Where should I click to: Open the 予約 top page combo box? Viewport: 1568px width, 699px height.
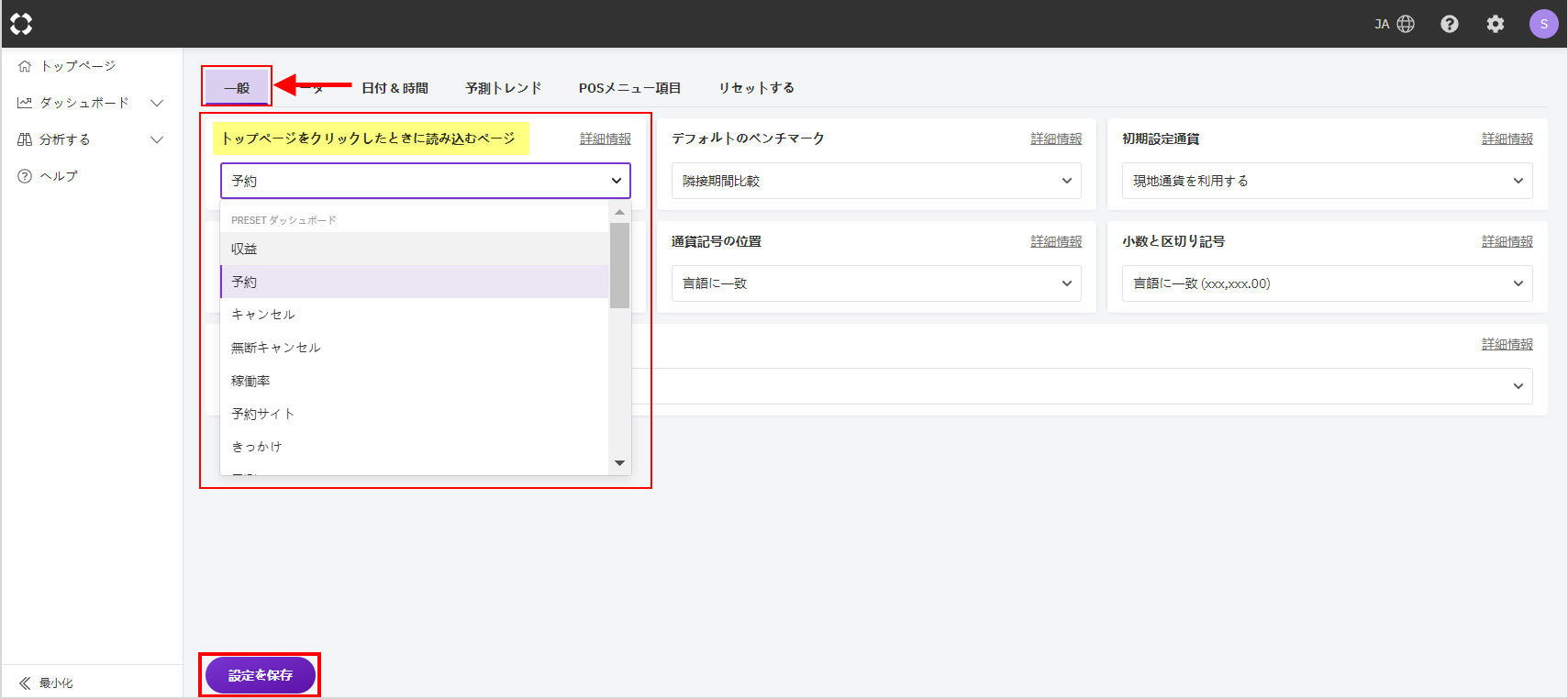pos(426,181)
